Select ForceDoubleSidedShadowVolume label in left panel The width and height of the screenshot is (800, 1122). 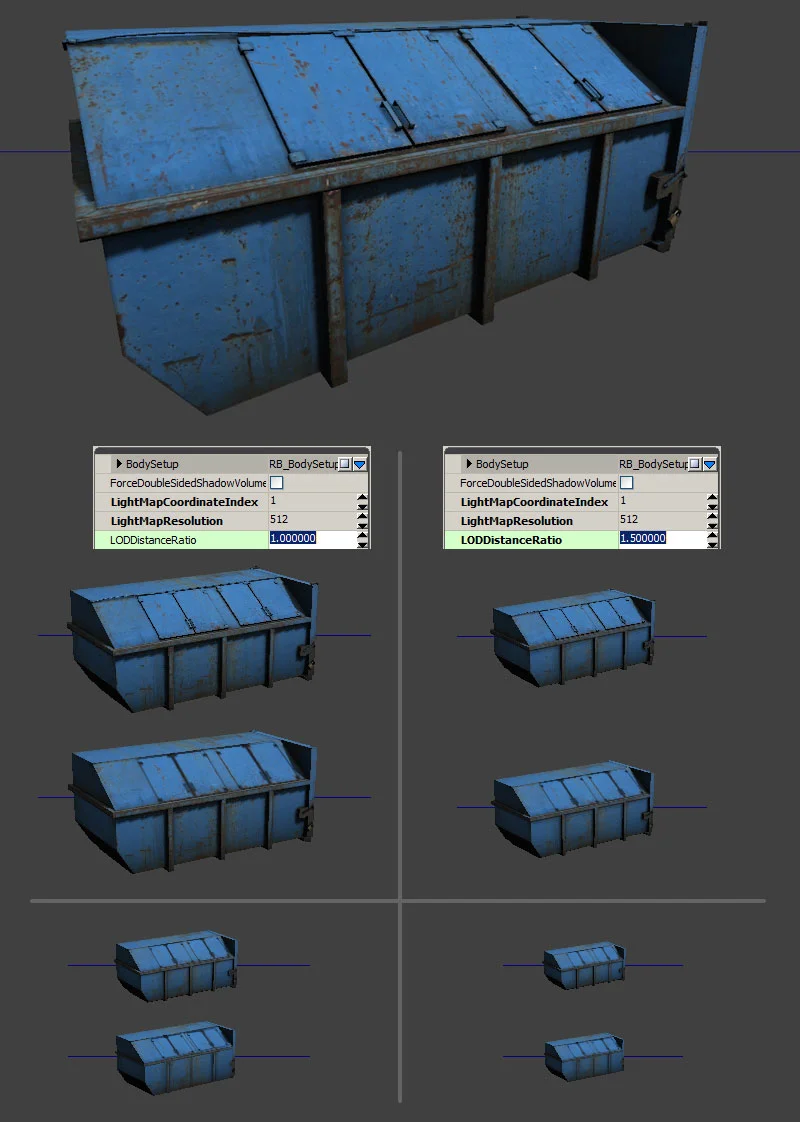(187, 483)
